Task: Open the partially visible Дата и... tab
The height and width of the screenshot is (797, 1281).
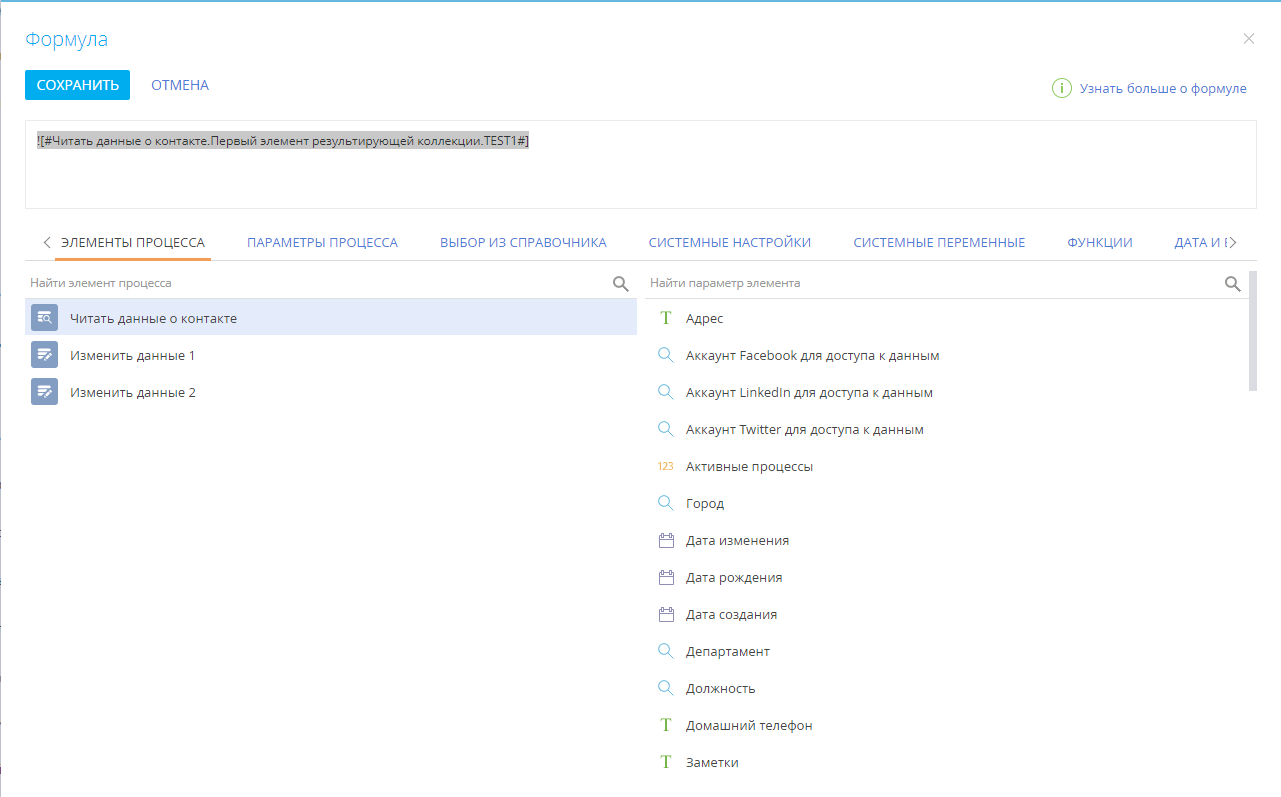Action: click(1199, 242)
